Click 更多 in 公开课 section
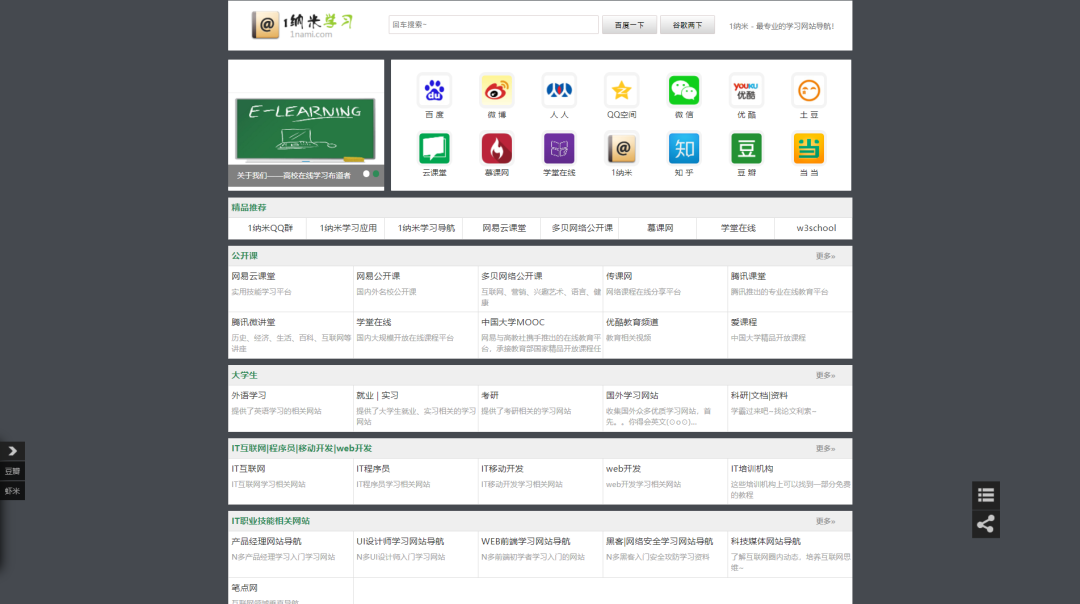The height and width of the screenshot is (604, 1080). (825, 256)
